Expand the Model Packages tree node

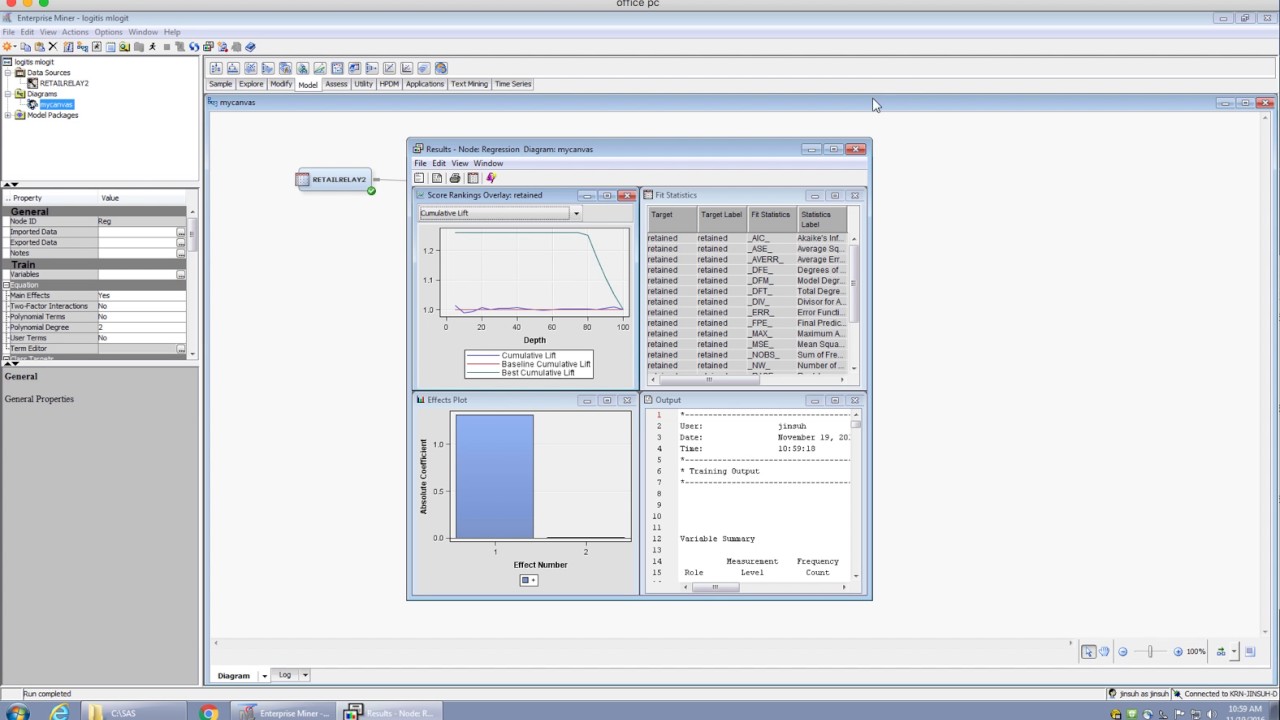[x=8, y=115]
